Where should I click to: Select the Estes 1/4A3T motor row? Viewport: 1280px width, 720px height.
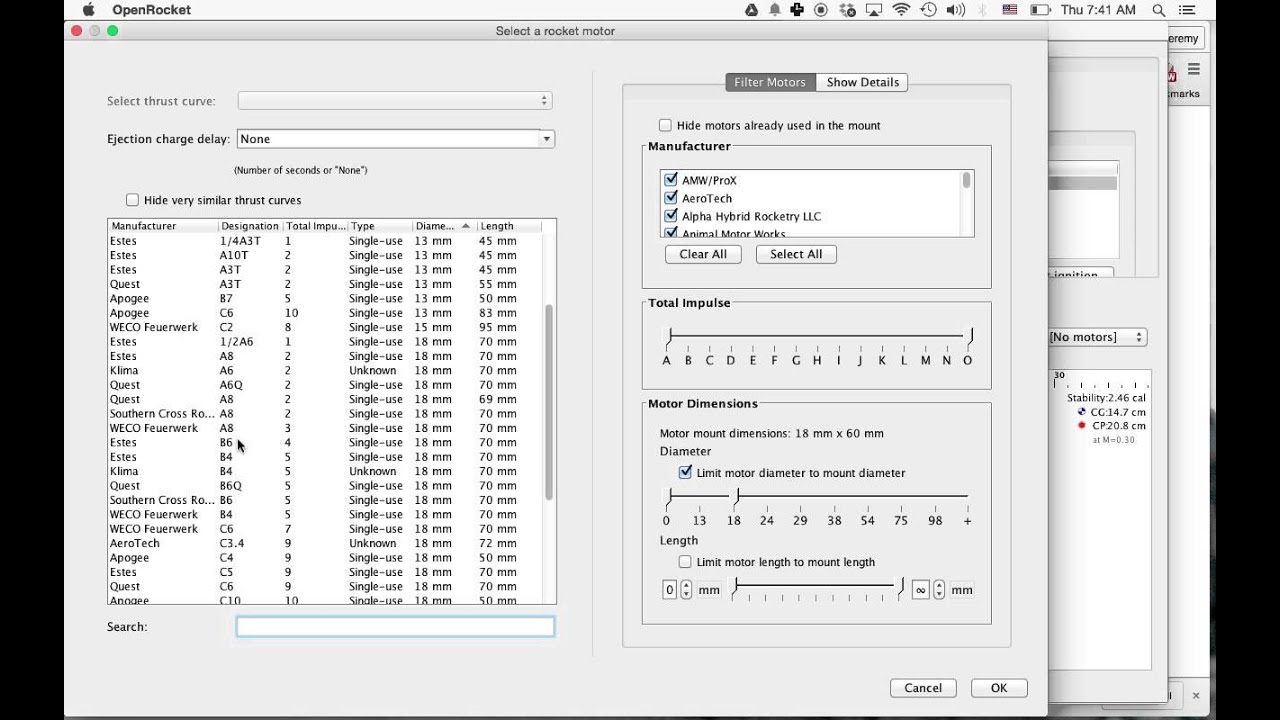point(325,241)
